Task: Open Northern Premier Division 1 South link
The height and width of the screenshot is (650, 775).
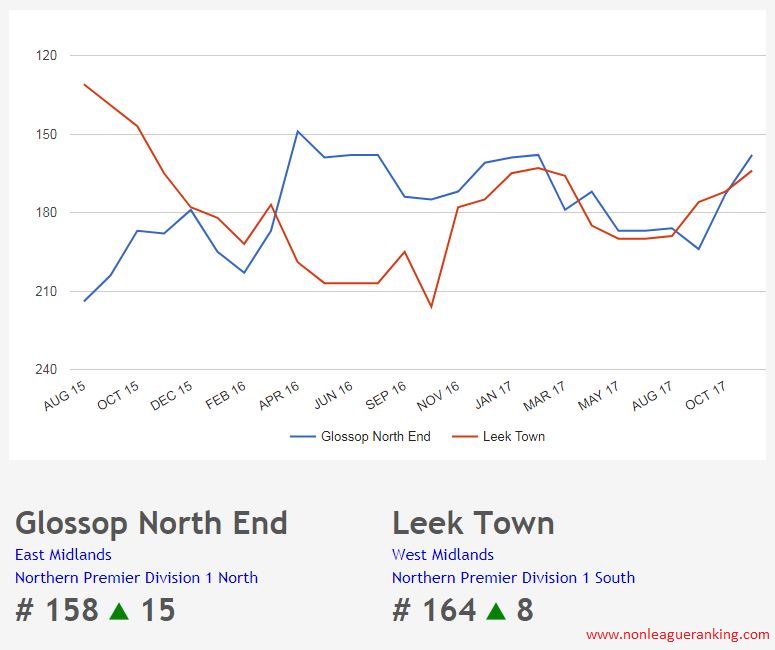Action: coord(514,577)
